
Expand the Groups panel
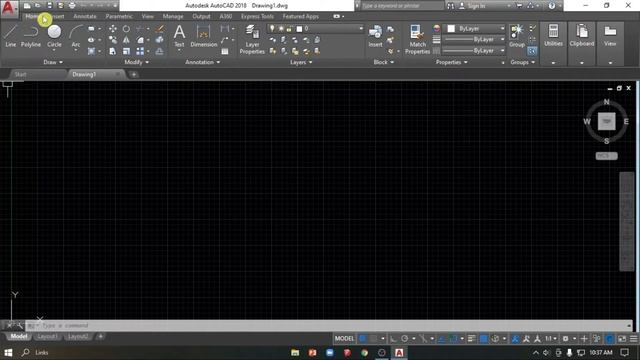pos(522,62)
